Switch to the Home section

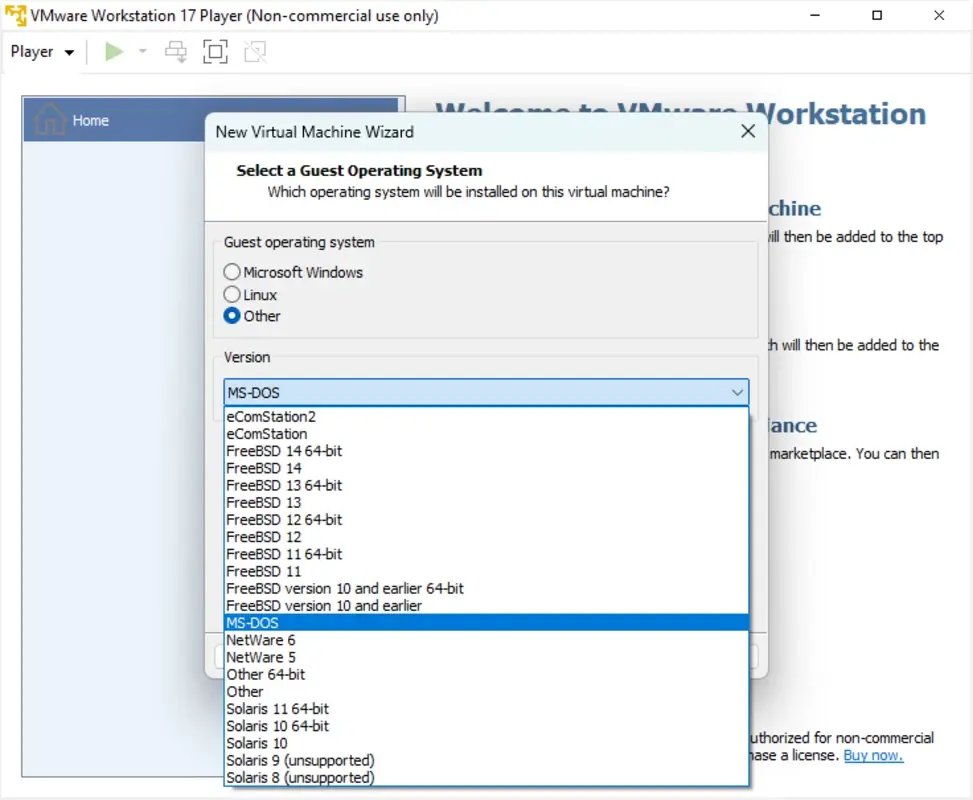click(x=90, y=120)
